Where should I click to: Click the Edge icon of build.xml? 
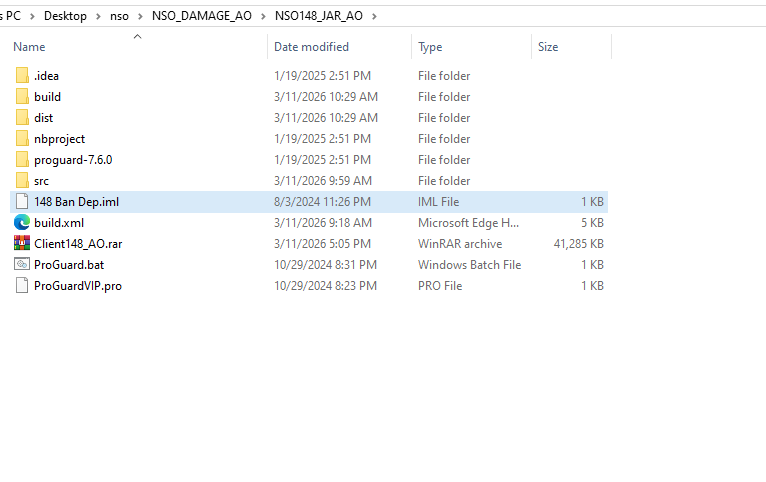coord(22,223)
